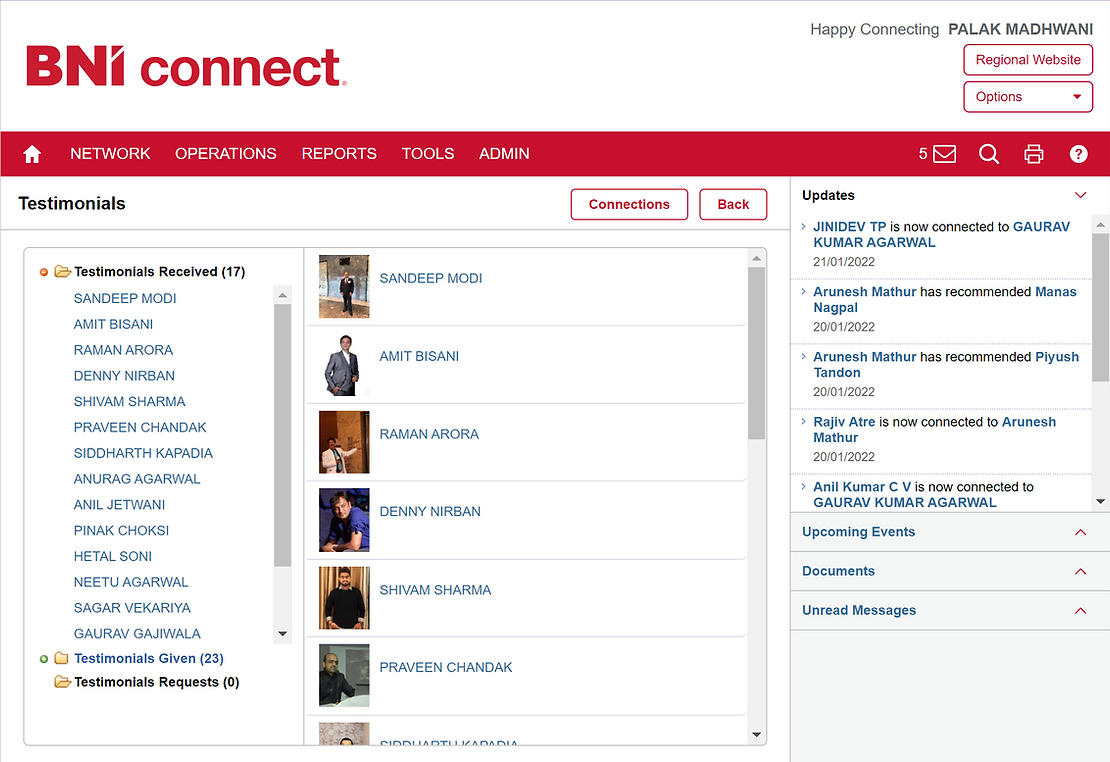Image resolution: width=1110 pixels, height=762 pixels.
Task: Expand the Unread Messages section
Action: coord(1080,610)
